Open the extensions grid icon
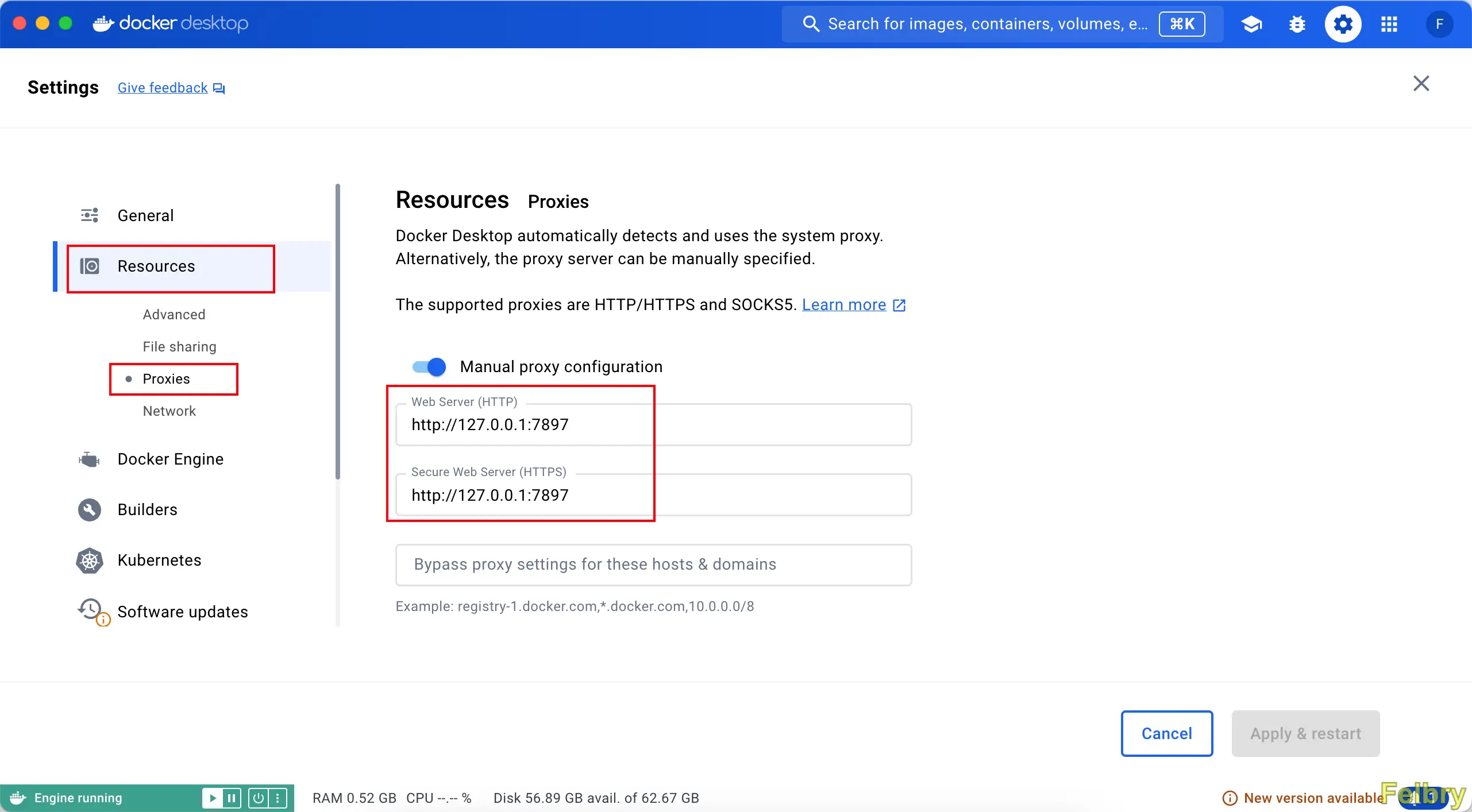This screenshot has width=1472, height=812. (x=1389, y=24)
